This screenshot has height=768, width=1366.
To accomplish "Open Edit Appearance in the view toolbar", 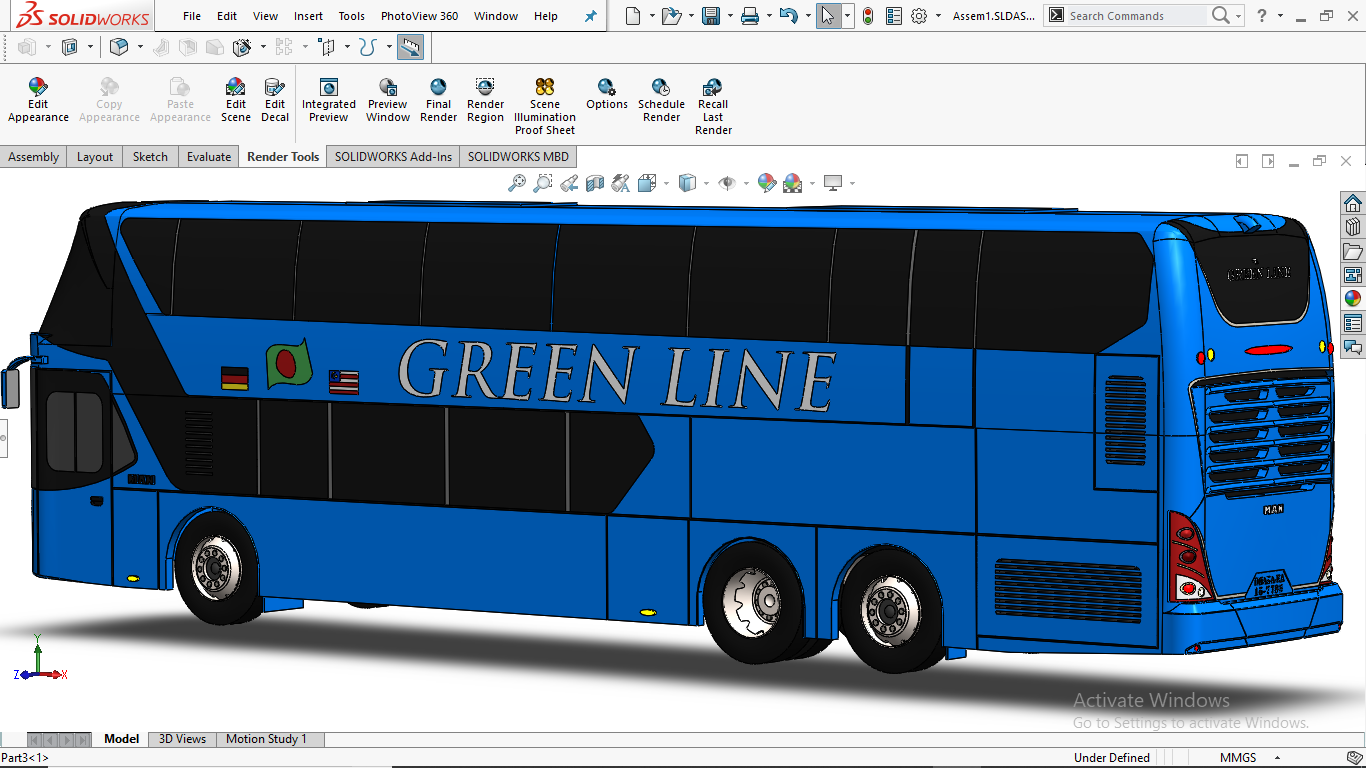I will [x=767, y=183].
